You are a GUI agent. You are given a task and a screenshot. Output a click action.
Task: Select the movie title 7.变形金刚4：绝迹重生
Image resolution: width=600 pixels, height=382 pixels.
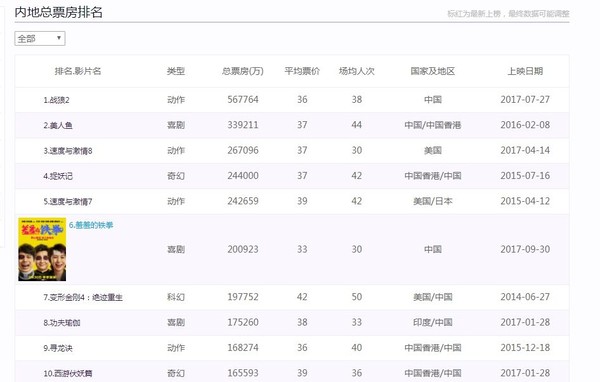point(83,297)
